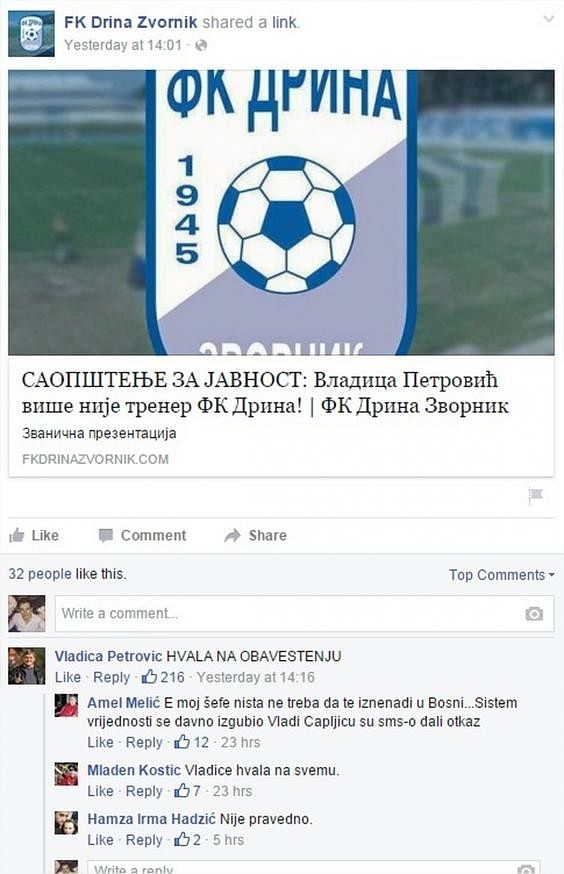Open the FK Drina Zvornik page avatar
Image resolution: width=564 pixels, height=874 pixels.
point(31,33)
